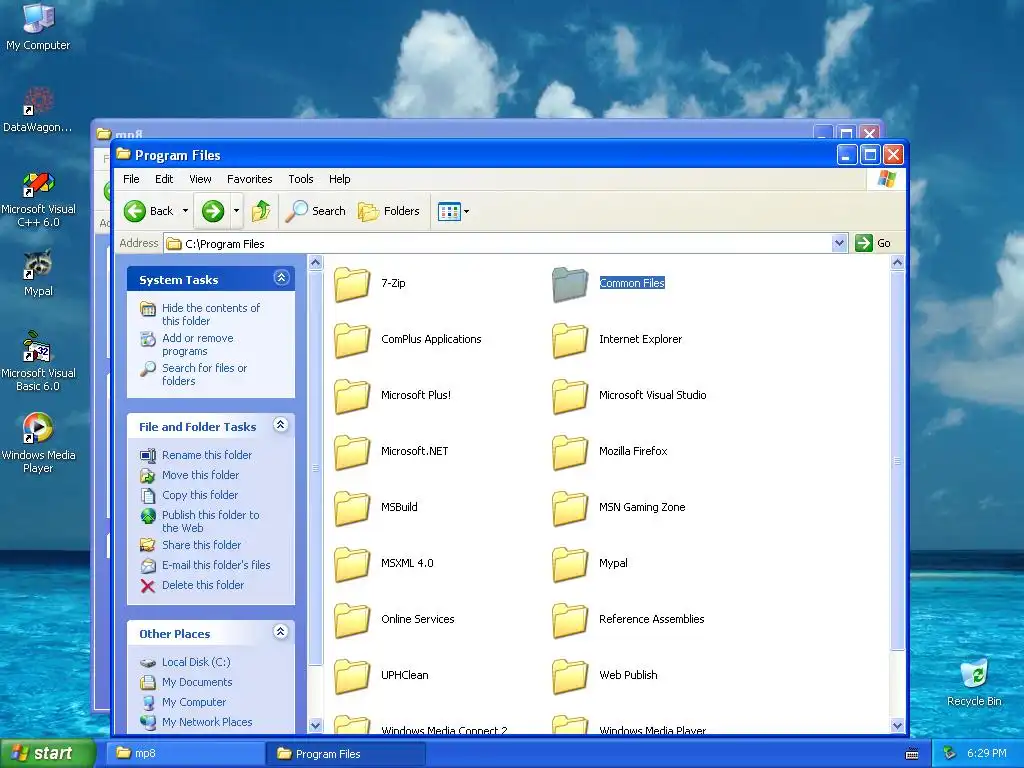Click the Start button

pyautogui.click(x=48, y=754)
